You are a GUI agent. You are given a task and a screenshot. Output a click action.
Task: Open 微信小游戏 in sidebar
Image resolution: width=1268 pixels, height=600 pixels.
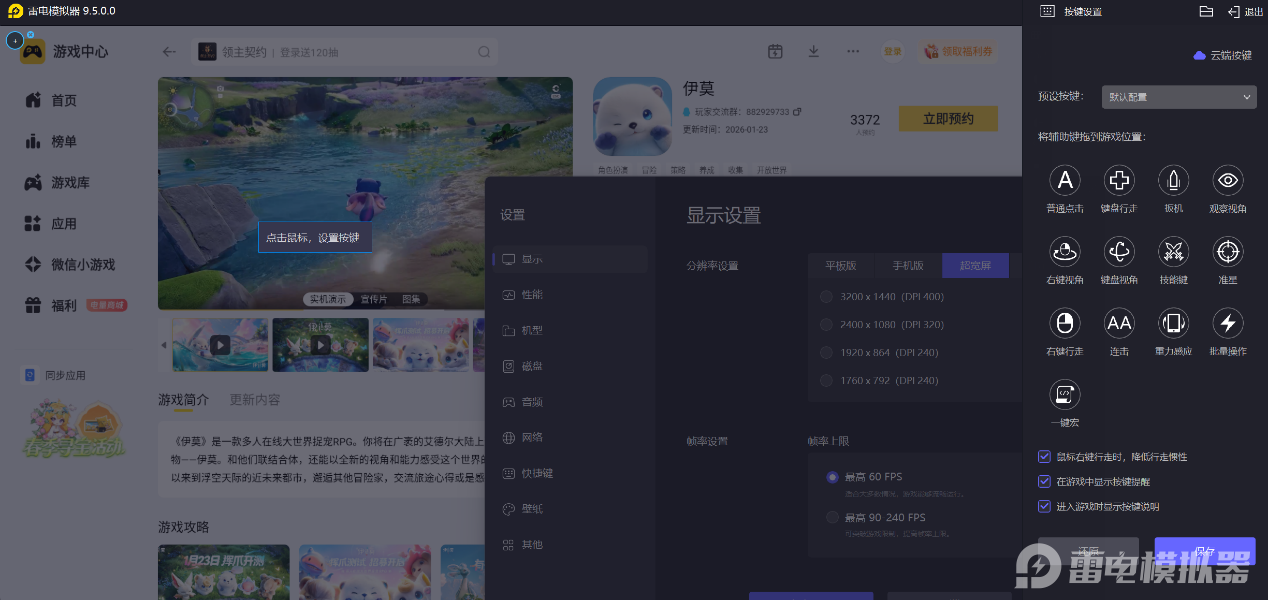pos(70,265)
